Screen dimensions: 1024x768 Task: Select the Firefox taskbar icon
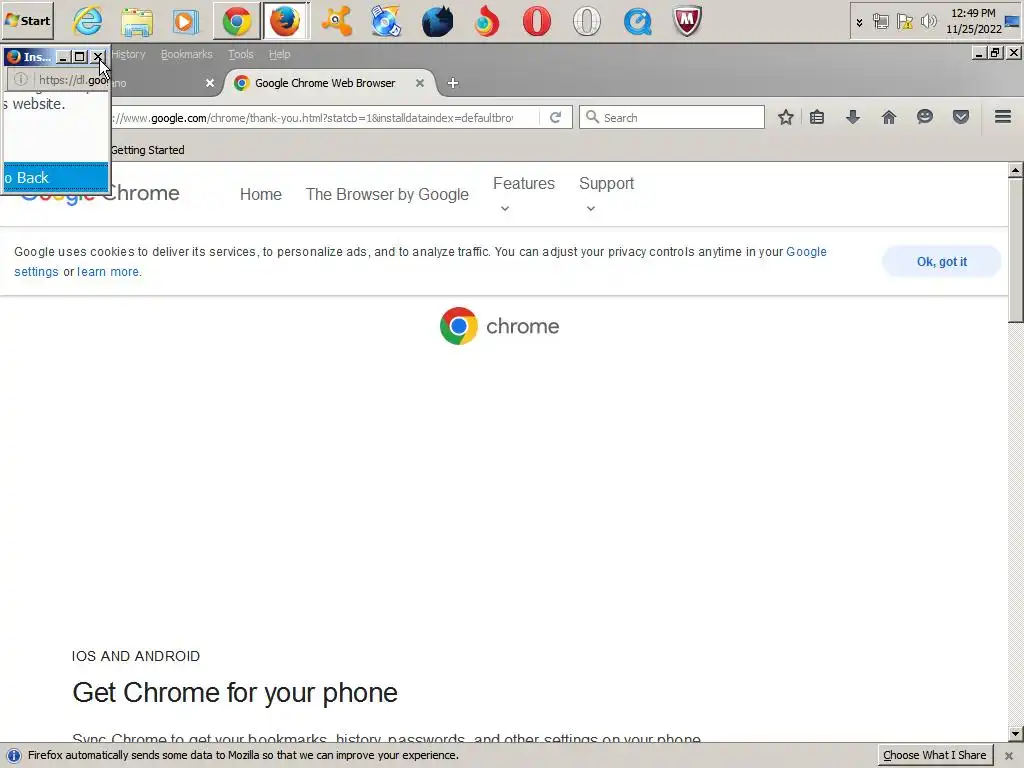[x=285, y=21]
